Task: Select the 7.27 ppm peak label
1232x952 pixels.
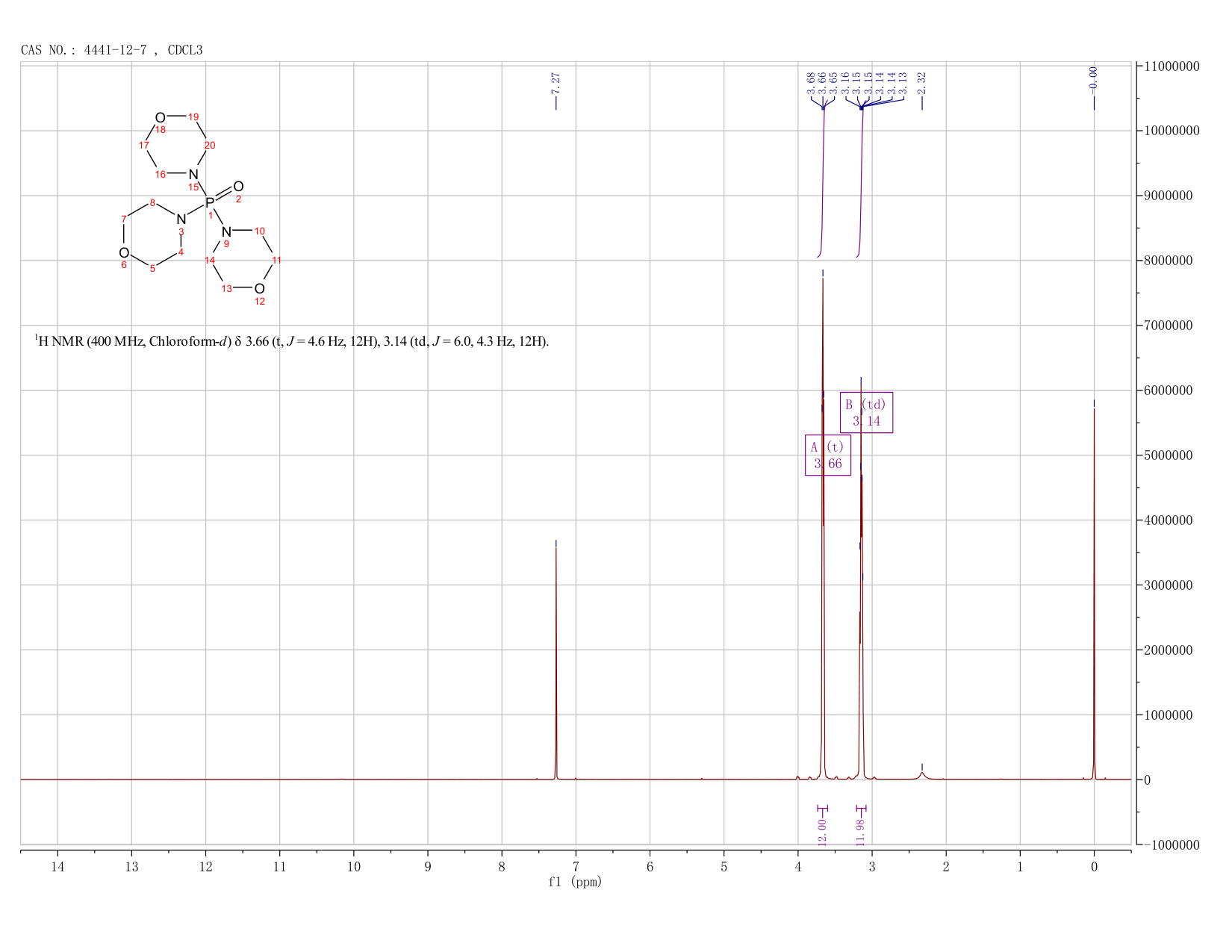Action: click(556, 84)
